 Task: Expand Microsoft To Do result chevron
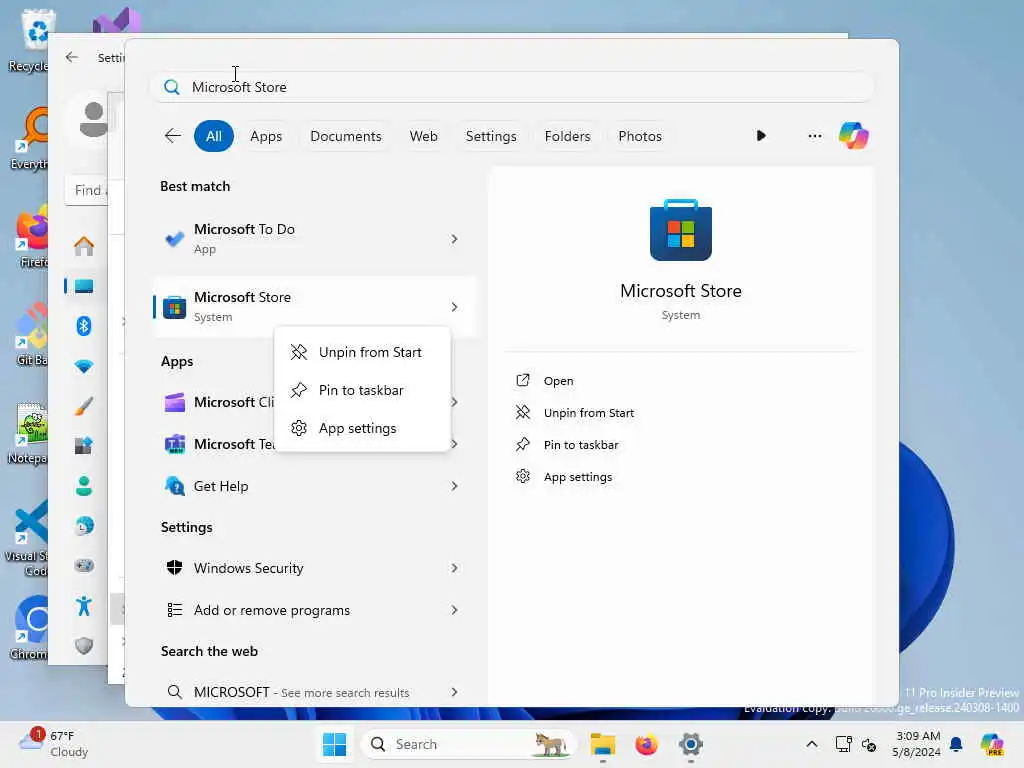[x=455, y=239]
